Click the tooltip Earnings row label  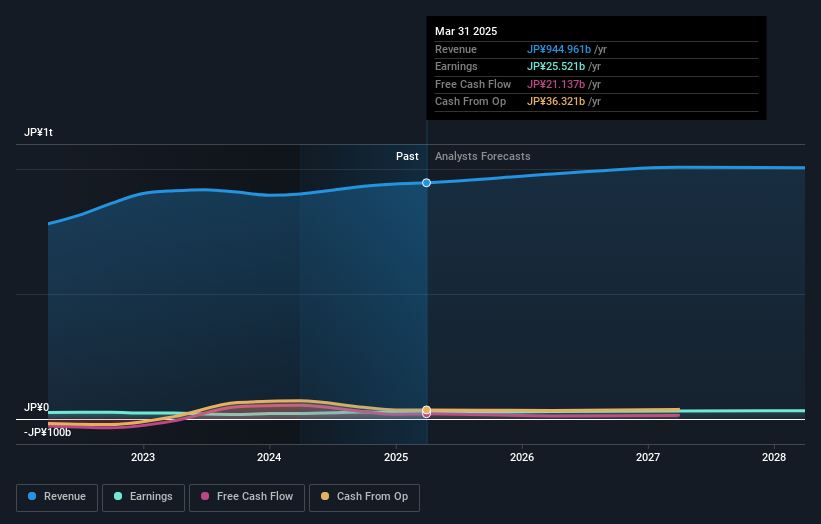(456, 66)
